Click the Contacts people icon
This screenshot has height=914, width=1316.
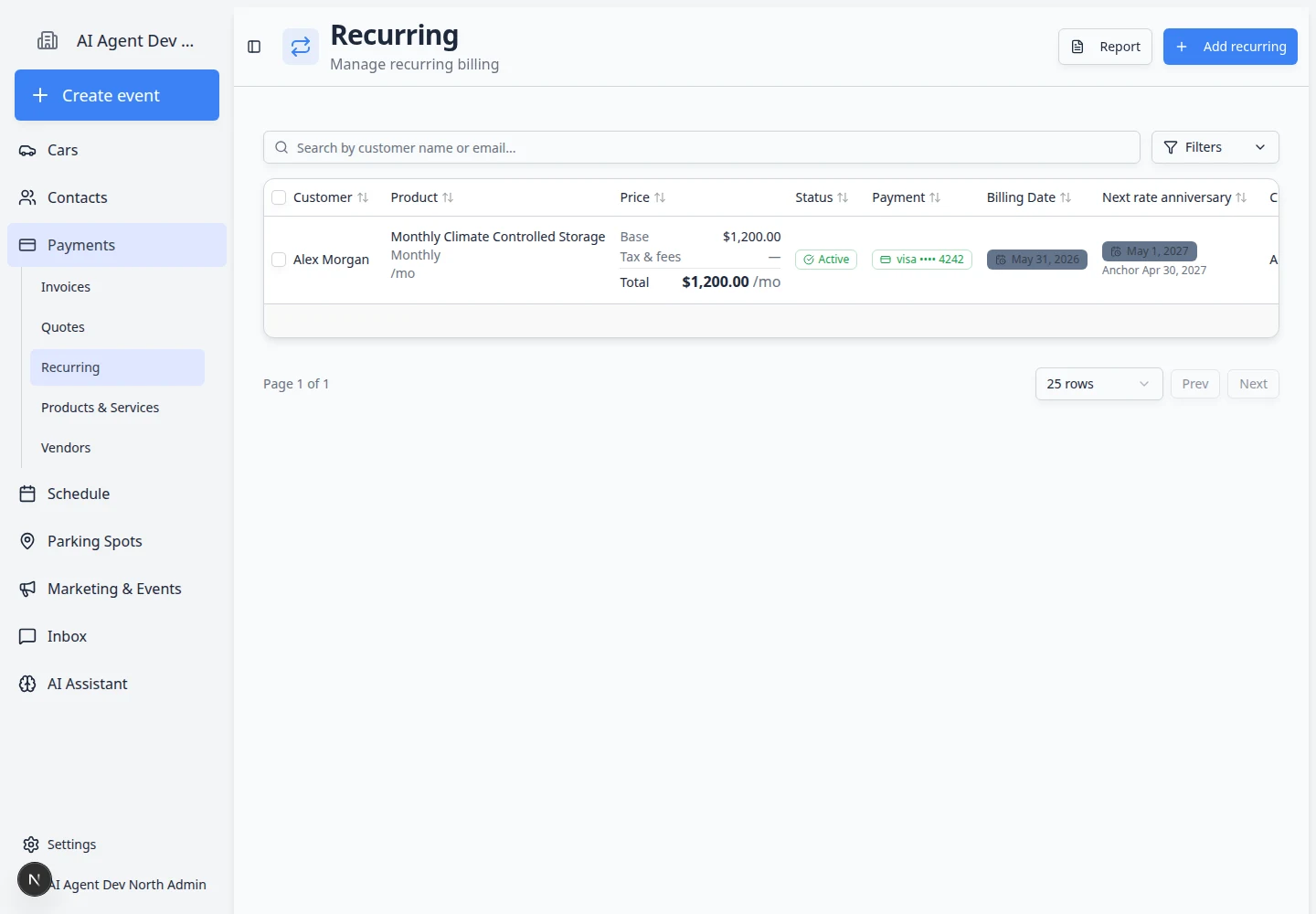pos(27,197)
